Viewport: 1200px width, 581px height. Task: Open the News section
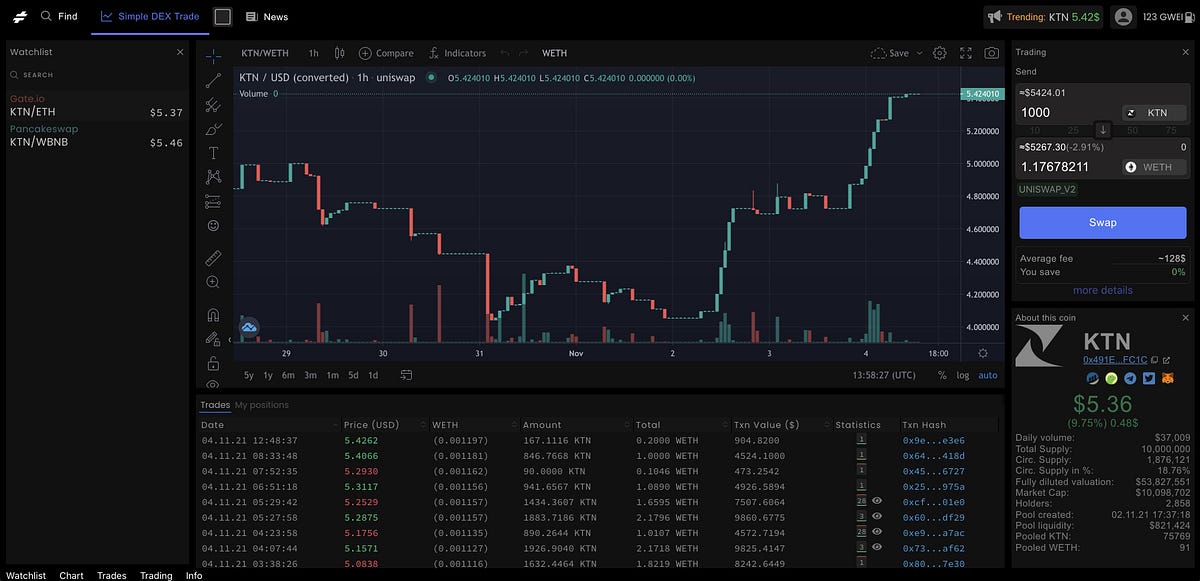267,16
